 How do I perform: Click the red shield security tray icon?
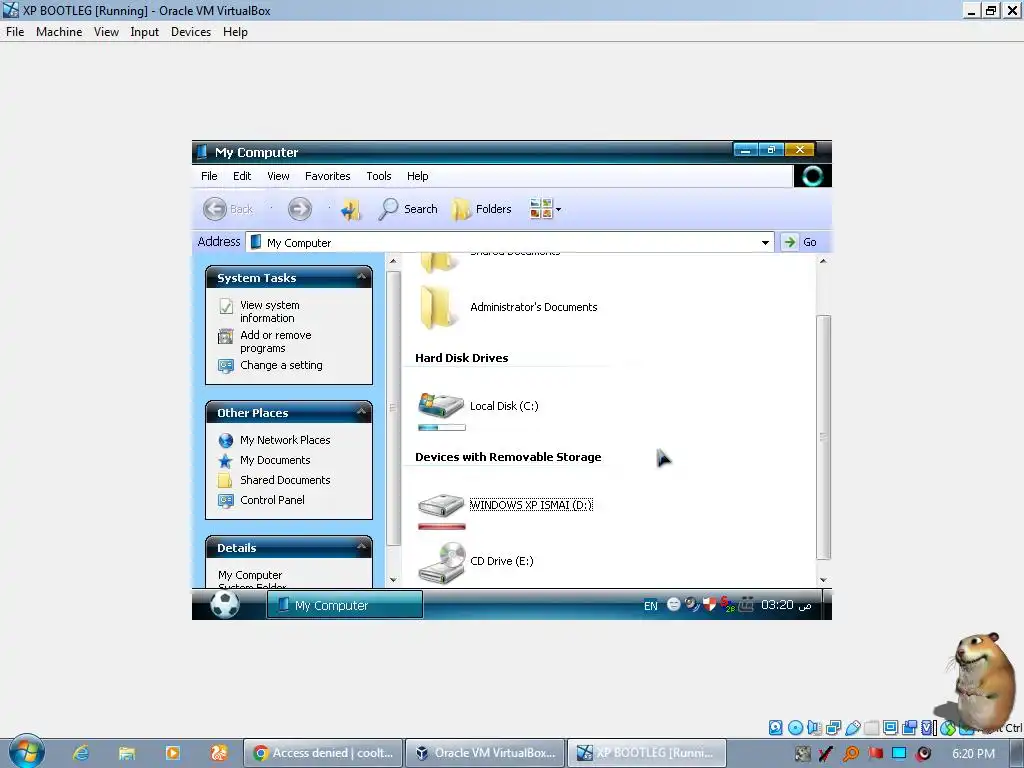709,604
